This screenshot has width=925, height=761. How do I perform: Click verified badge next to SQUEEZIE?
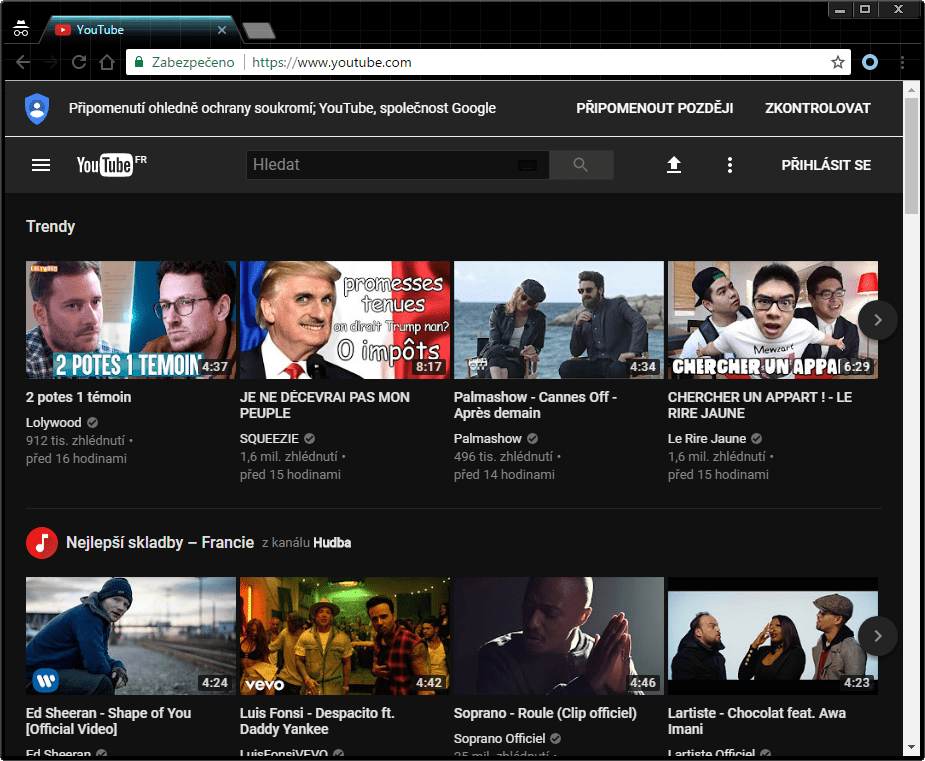click(310, 438)
